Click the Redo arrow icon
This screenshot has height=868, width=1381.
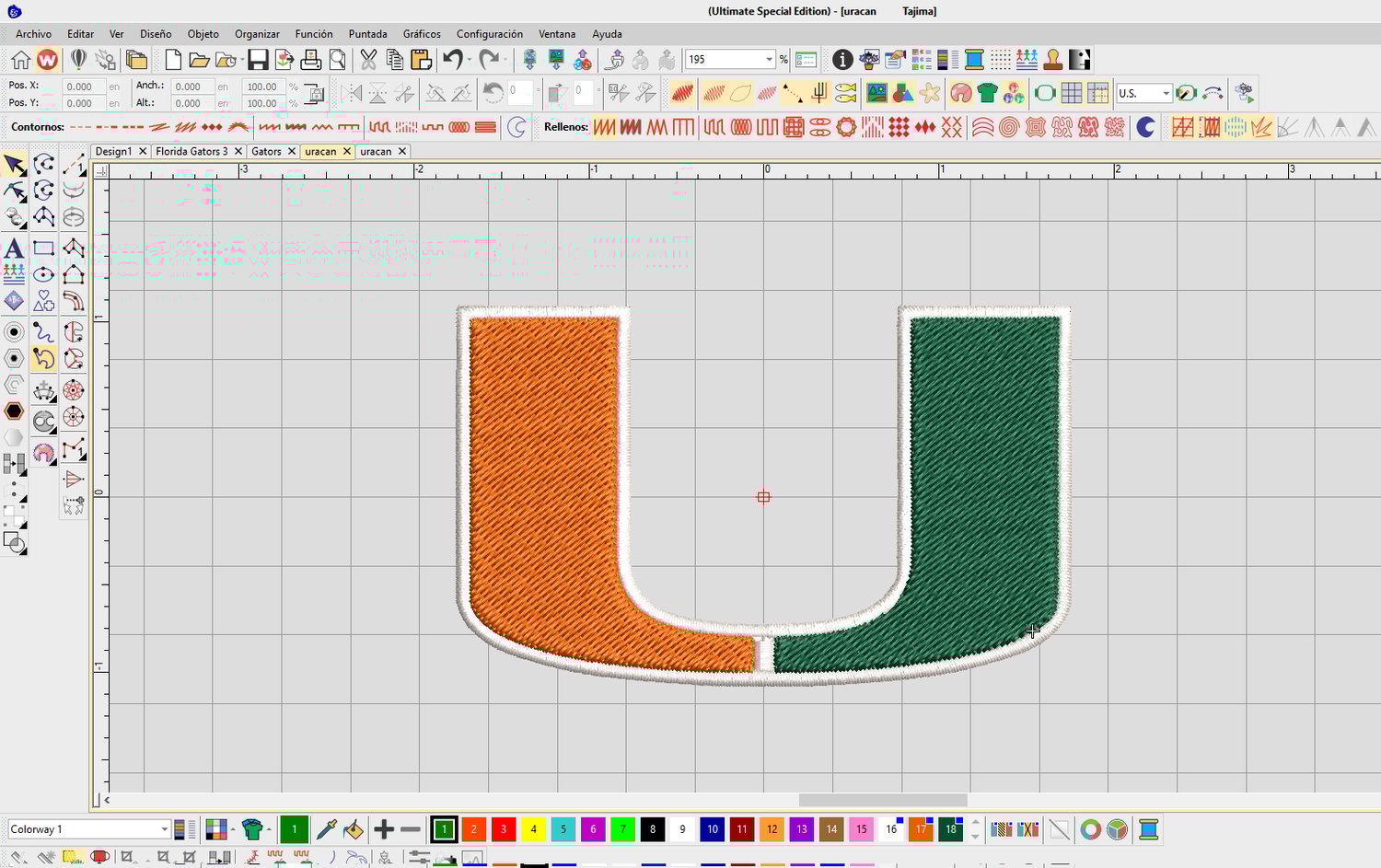[x=489, y=60]
